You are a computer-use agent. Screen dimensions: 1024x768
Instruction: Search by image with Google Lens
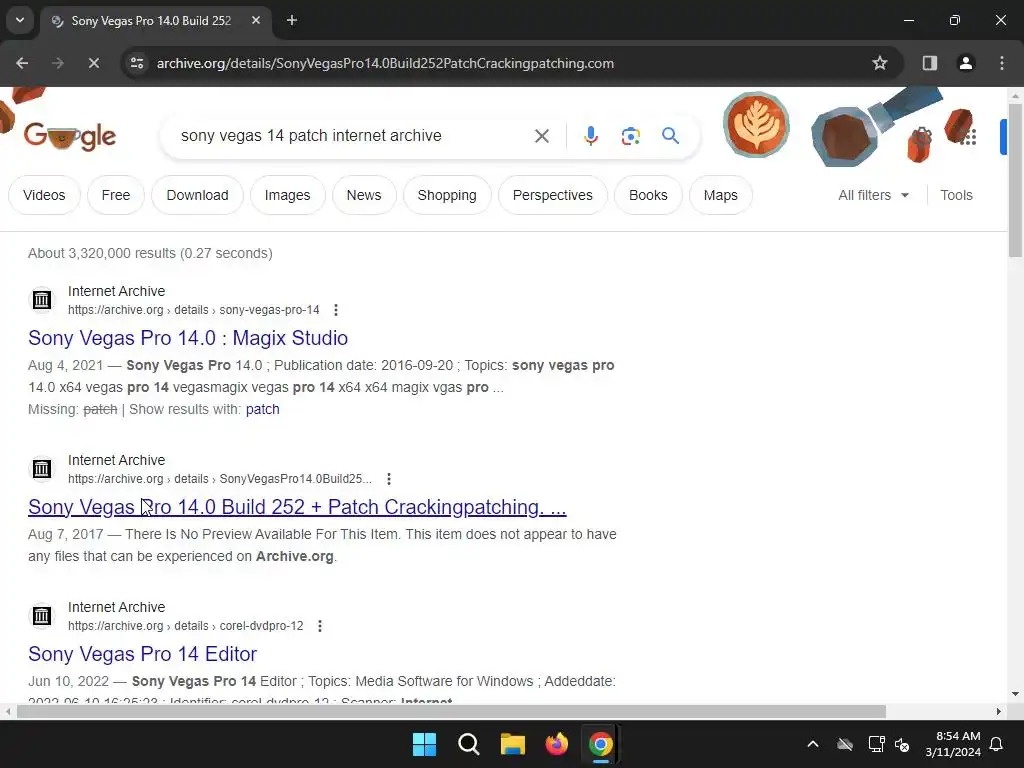[x=630, y=136]
